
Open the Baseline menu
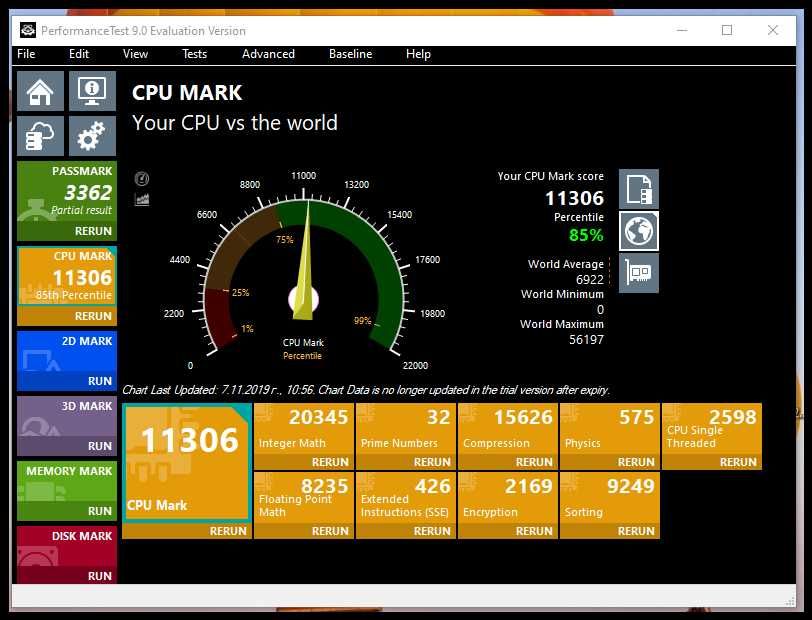(x=351, y=54)
